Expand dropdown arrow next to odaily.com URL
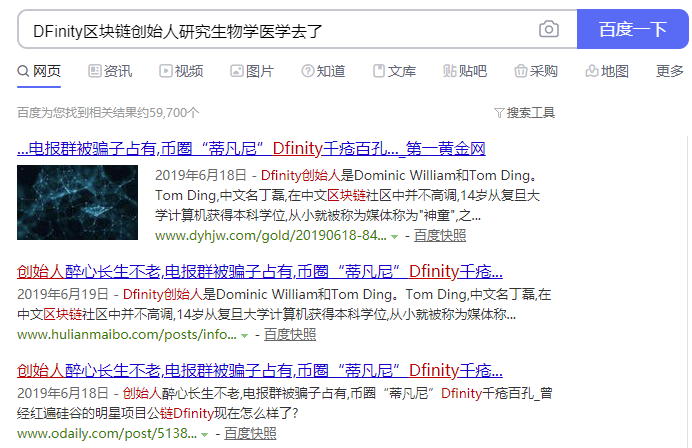This screenshot has height=448, width=692. point(204,435)
